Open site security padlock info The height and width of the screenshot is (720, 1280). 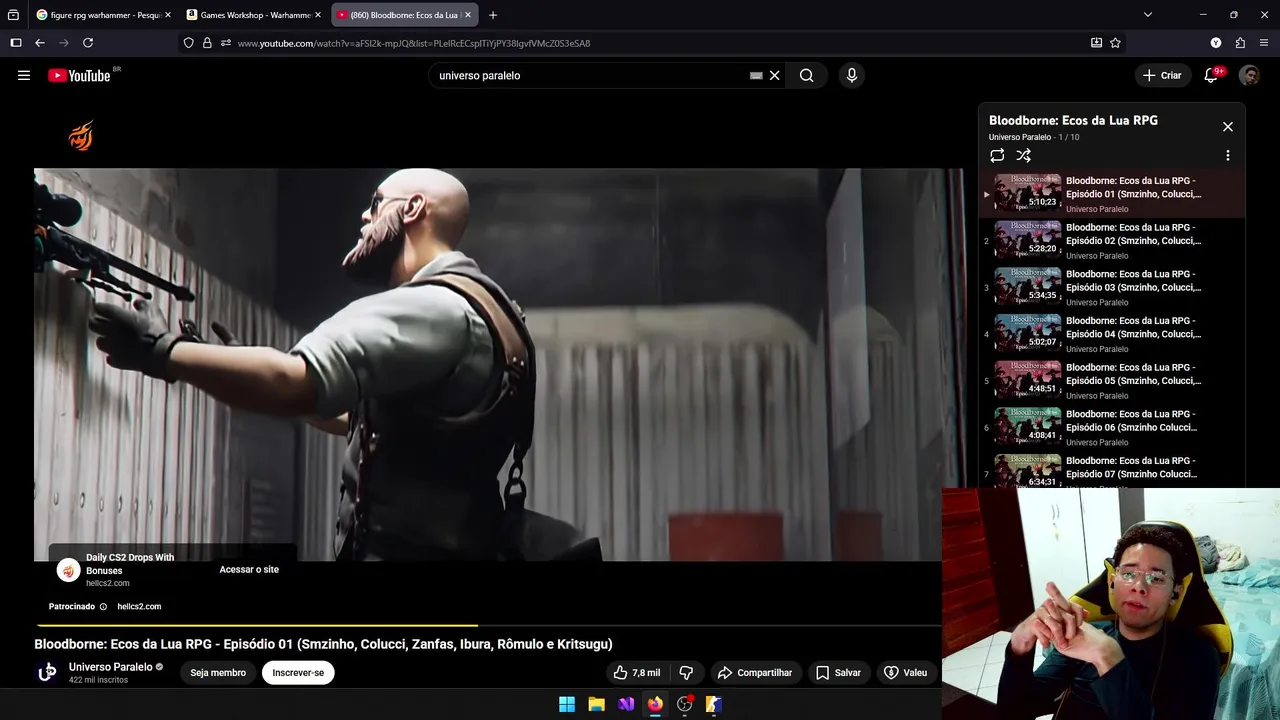coord(207,43)
